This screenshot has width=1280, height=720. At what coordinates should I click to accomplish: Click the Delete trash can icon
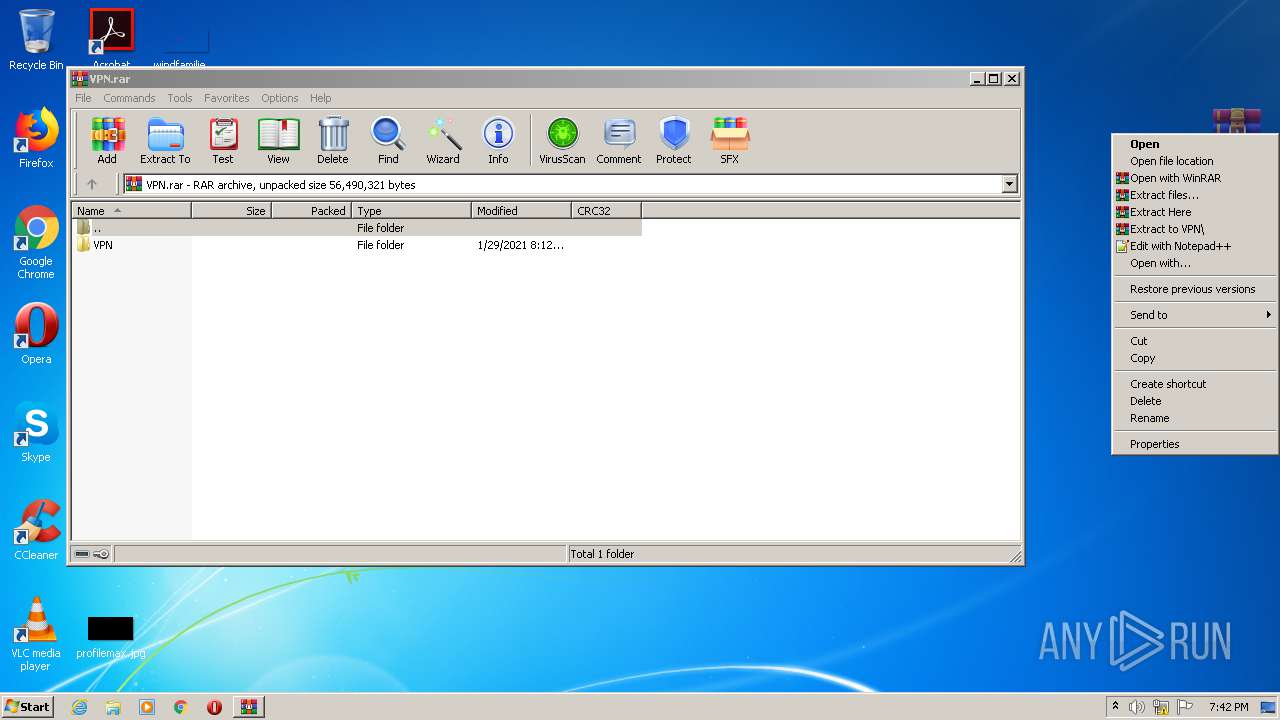[x=333, y=140]
